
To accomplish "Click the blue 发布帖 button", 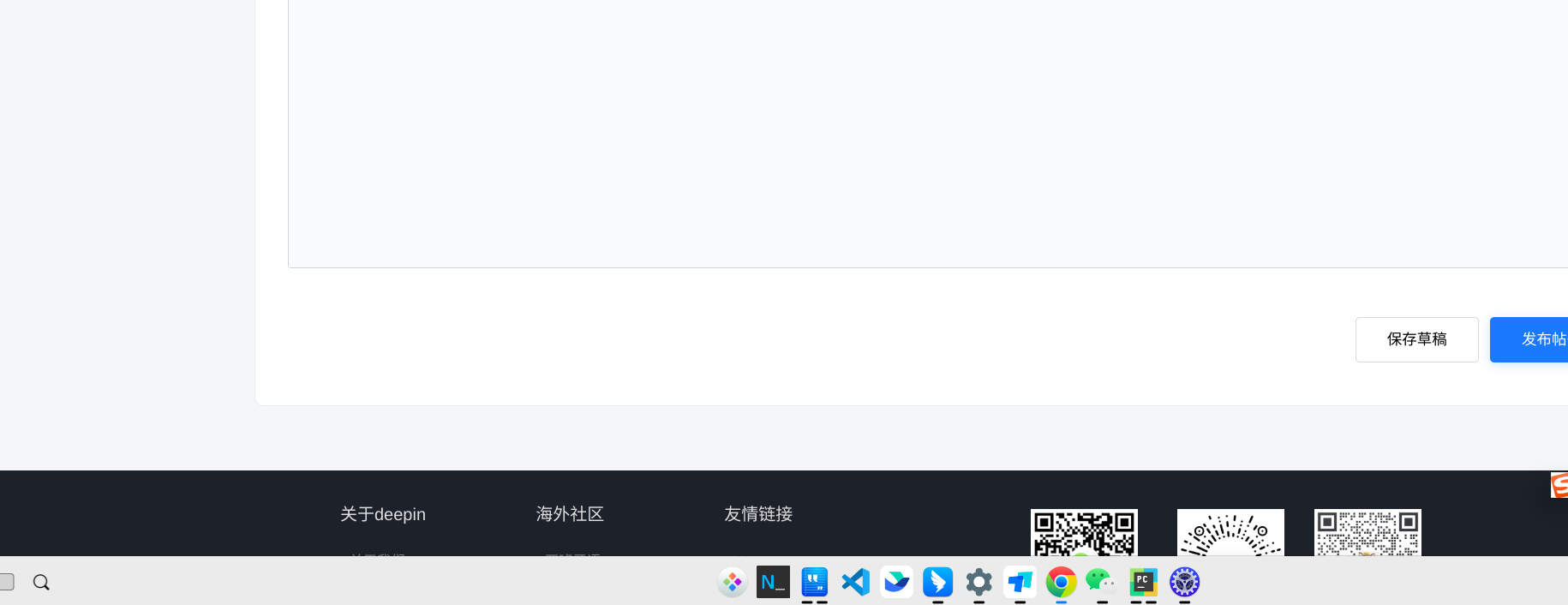I will pyautogui.click(x=1530, y=339).
